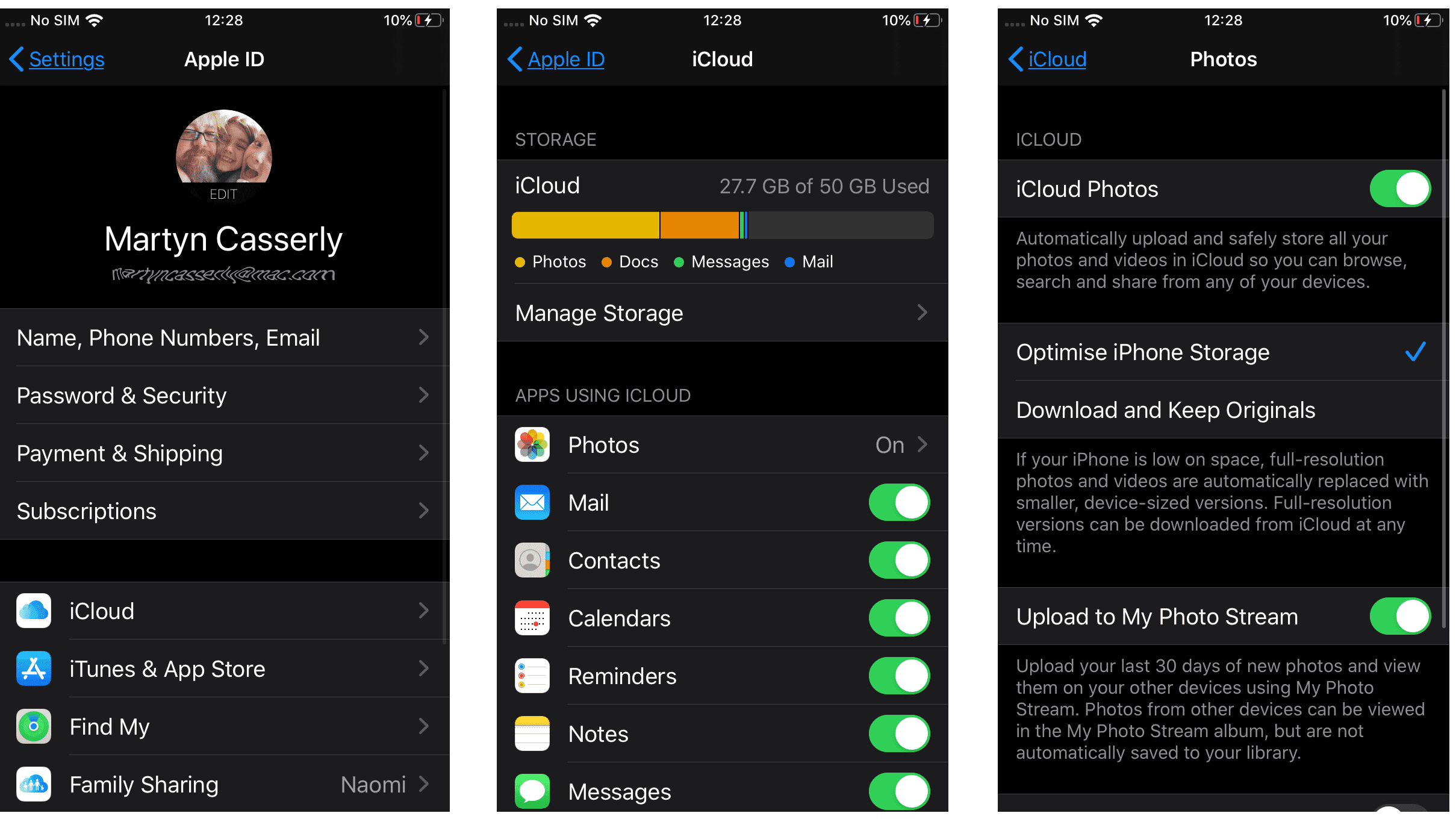The image size is (1456, 819).
Task: Tap back chevron next to Apple ID
Action: (x=515, y=59)
